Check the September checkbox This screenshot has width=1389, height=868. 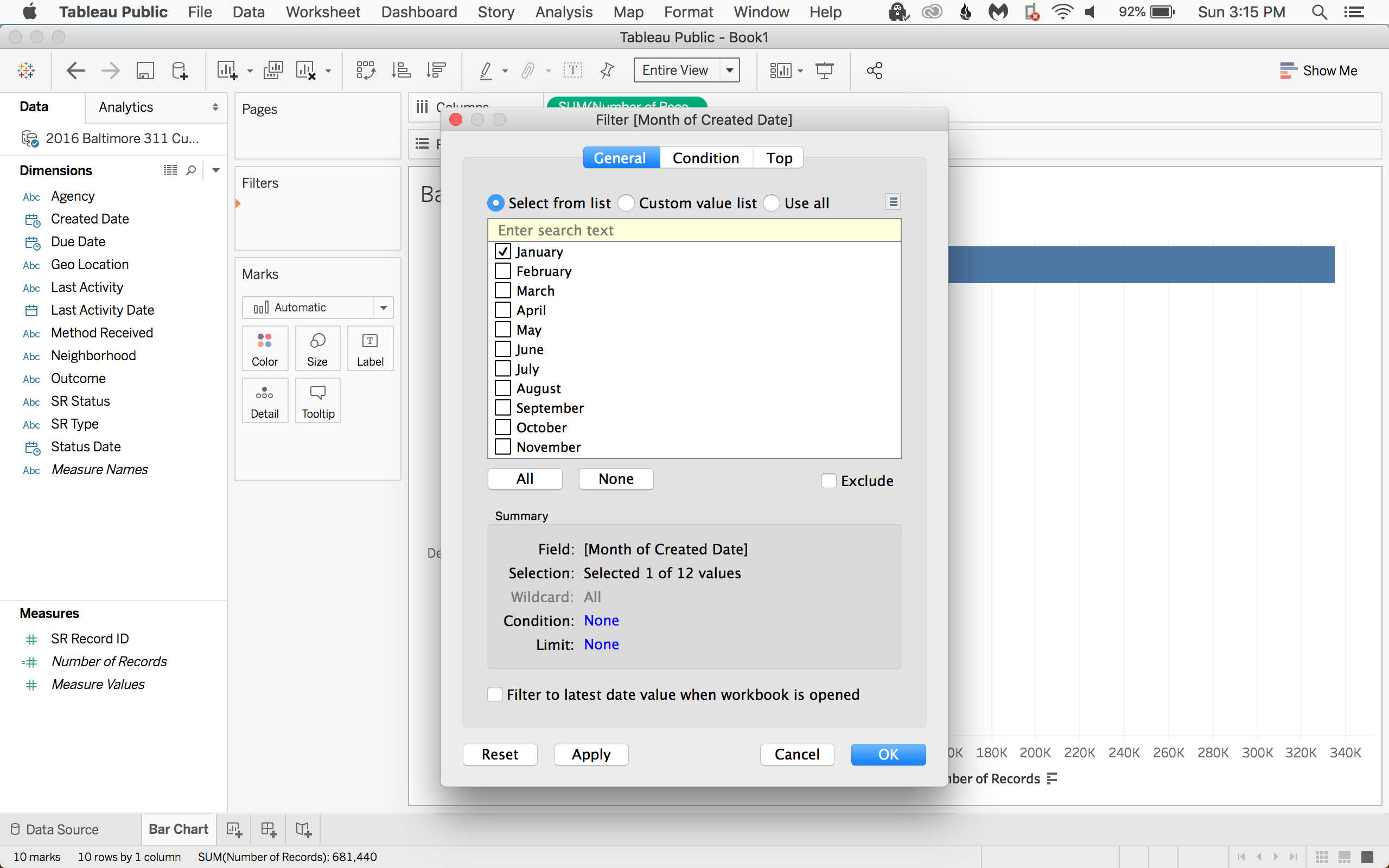503,407
